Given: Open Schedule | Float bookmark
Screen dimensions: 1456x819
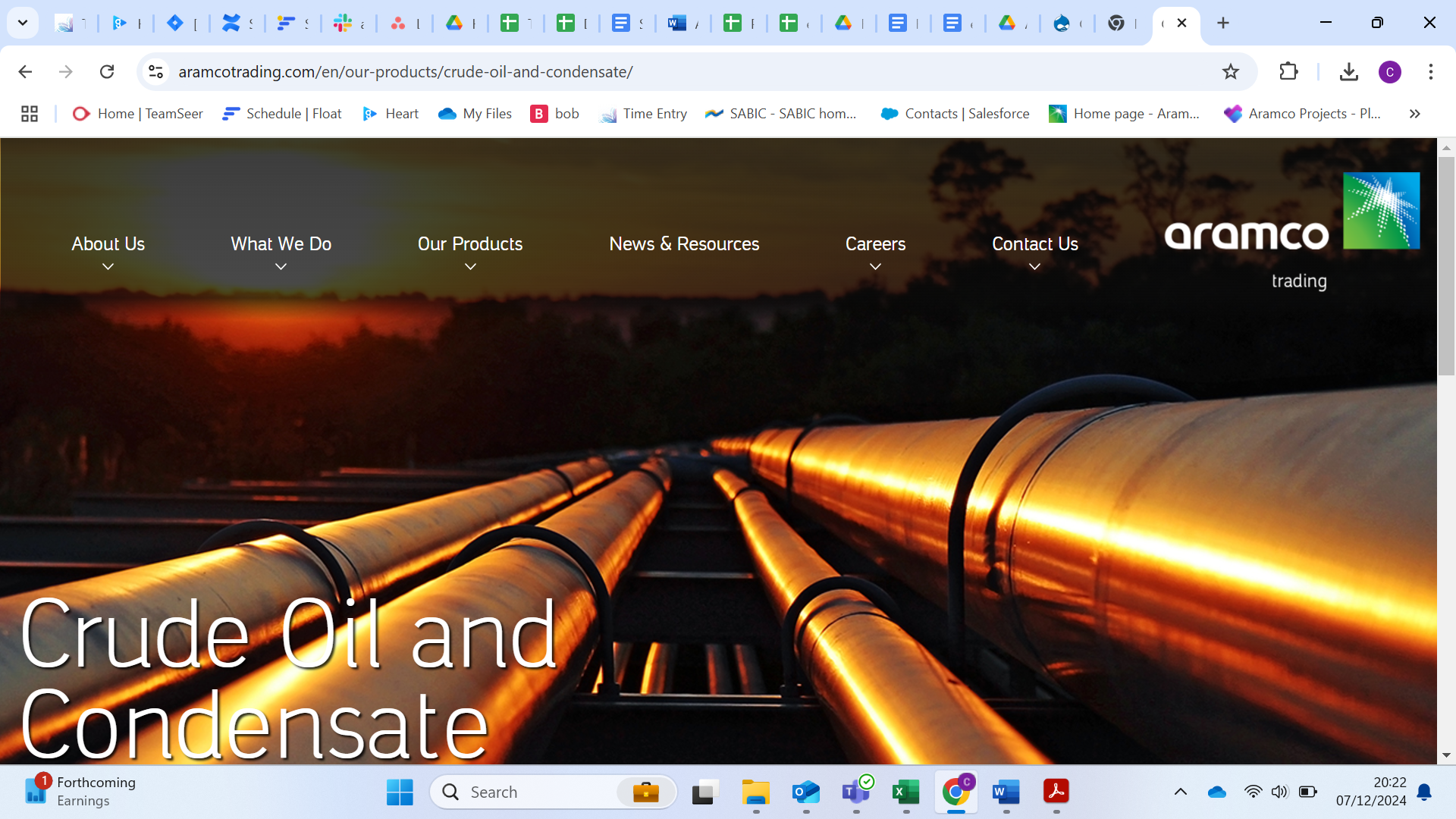Looking at the screenshot, I should point(282,114).
